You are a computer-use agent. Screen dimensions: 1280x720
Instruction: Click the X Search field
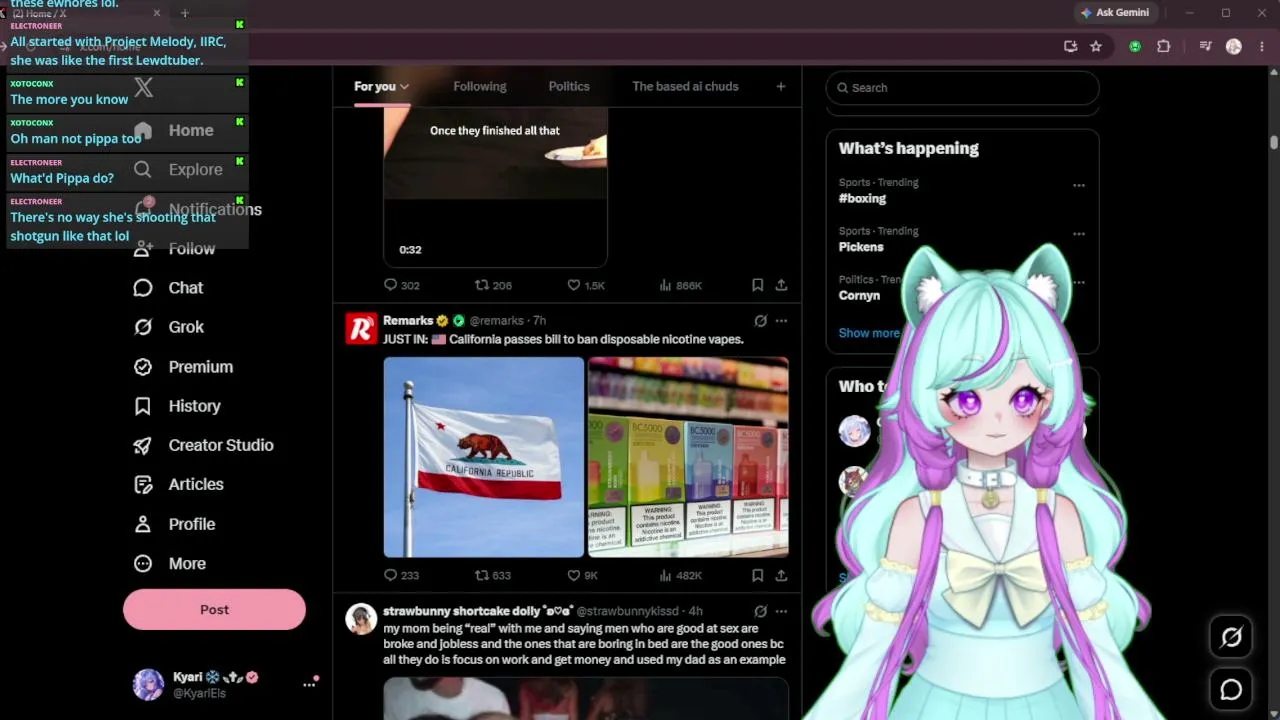tap(962, 88)
